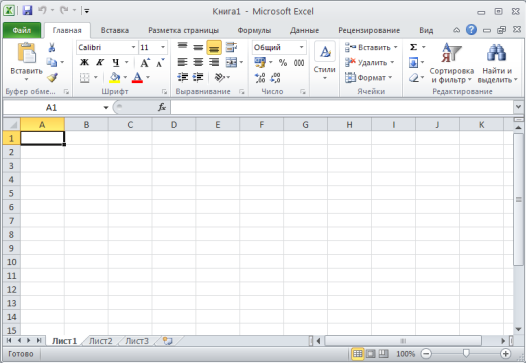Image resolution: width=527 pixels, height=364 pixels.
Task: Open the Файл tab
Action: point(22,30)
